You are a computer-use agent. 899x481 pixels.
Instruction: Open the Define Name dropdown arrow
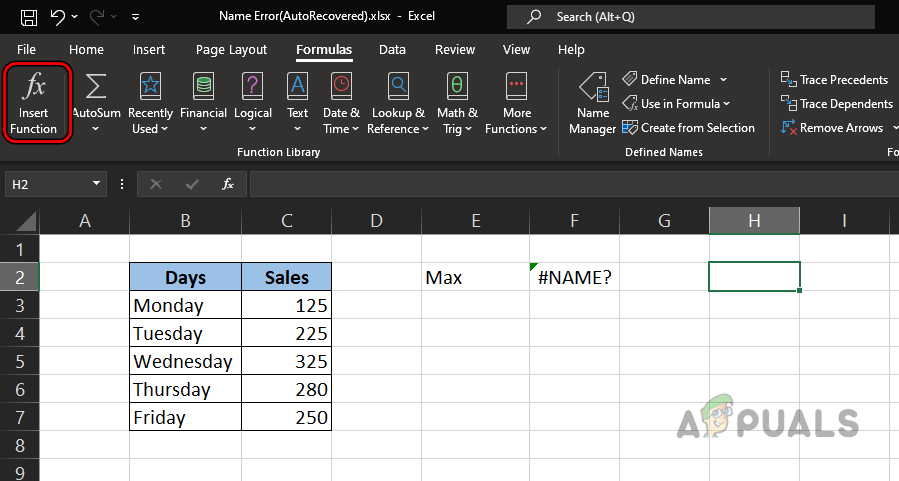pos(724,80)
